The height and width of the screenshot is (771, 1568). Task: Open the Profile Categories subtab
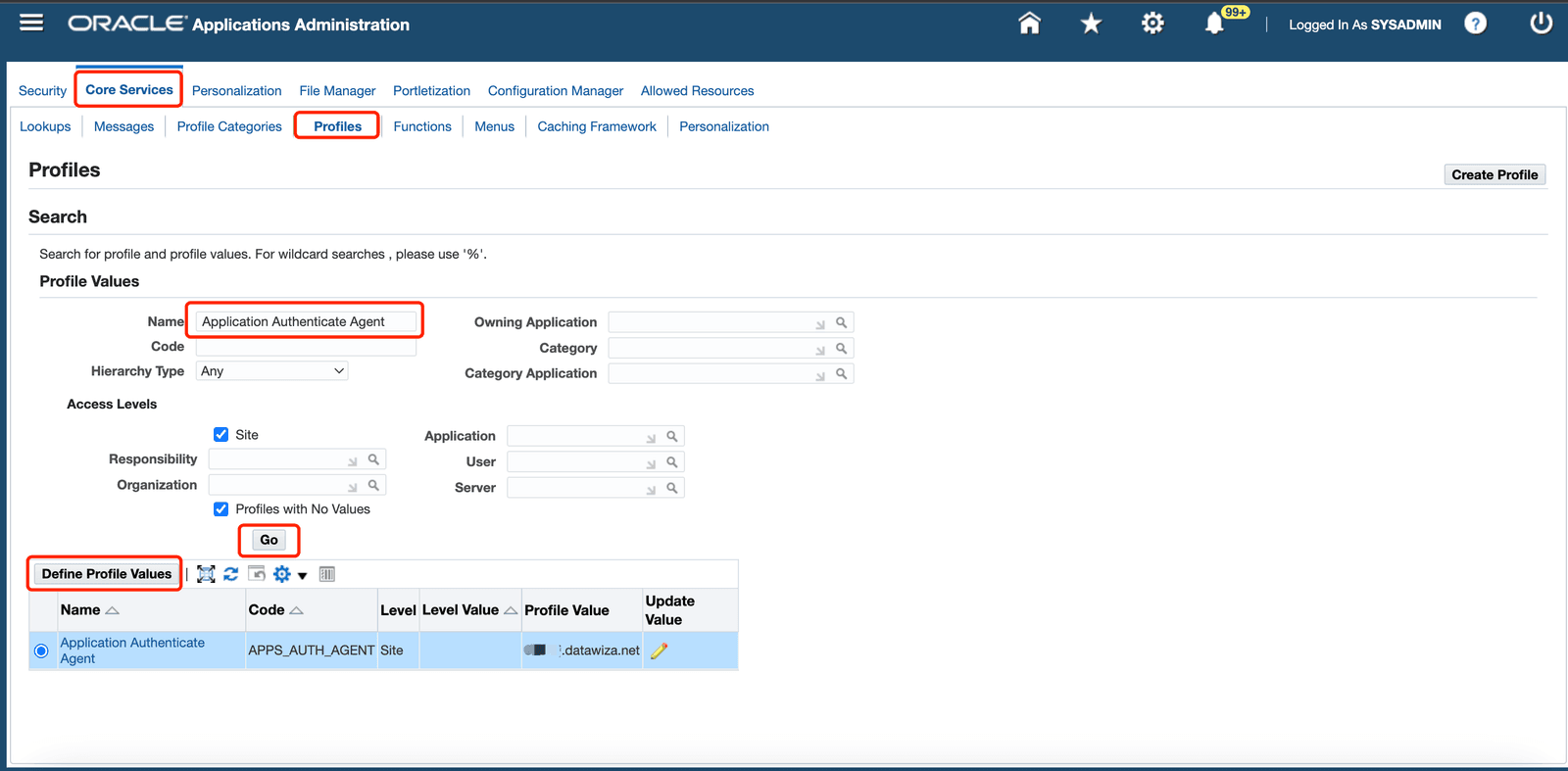[229, 126]
